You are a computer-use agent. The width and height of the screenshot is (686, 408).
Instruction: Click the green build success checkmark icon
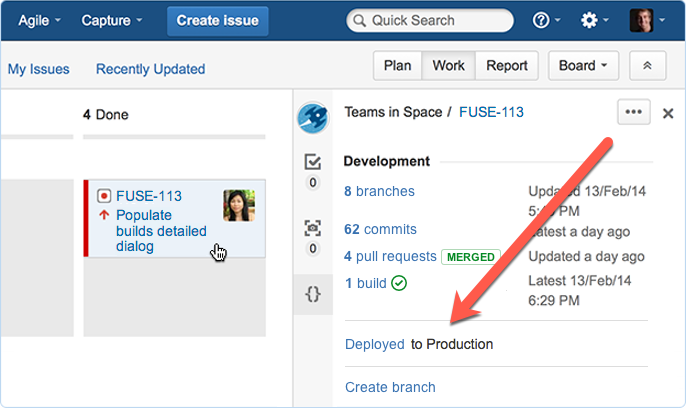click(399, 283)
